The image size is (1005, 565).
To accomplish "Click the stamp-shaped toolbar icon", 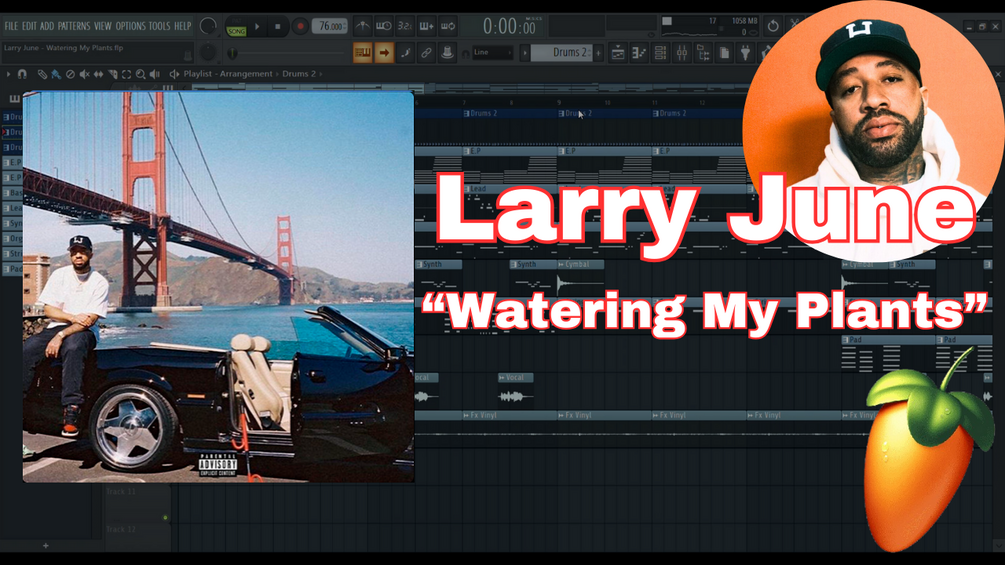I will point(447,53).
